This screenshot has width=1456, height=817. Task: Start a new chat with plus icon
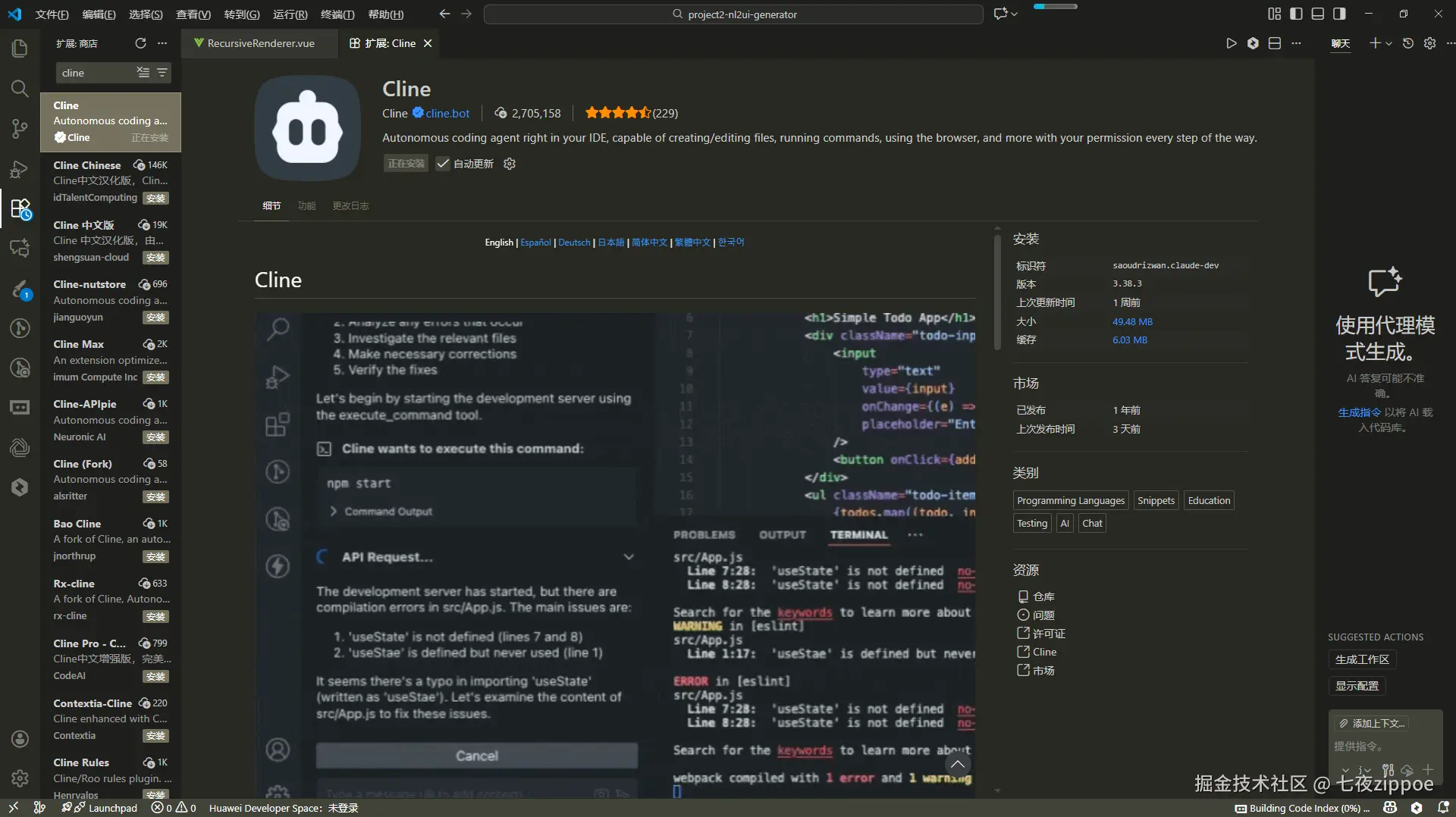pos(1375,43)
